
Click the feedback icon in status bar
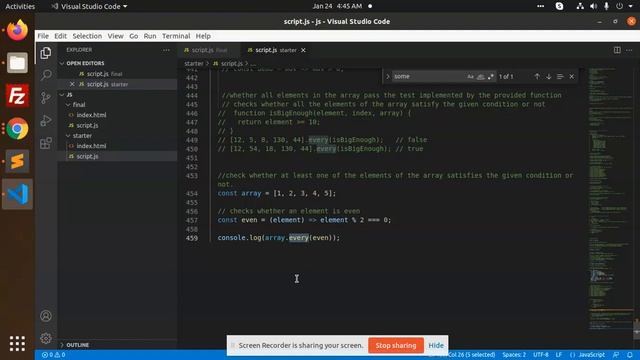tap(616, 355)
